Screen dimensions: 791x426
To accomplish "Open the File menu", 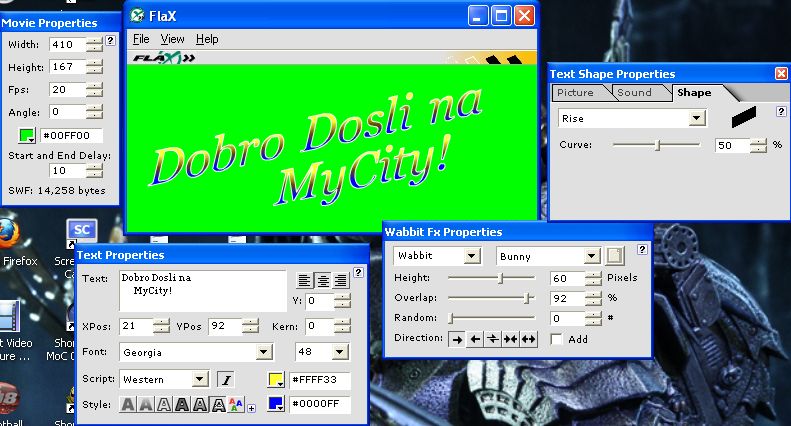I will (141, 39).
